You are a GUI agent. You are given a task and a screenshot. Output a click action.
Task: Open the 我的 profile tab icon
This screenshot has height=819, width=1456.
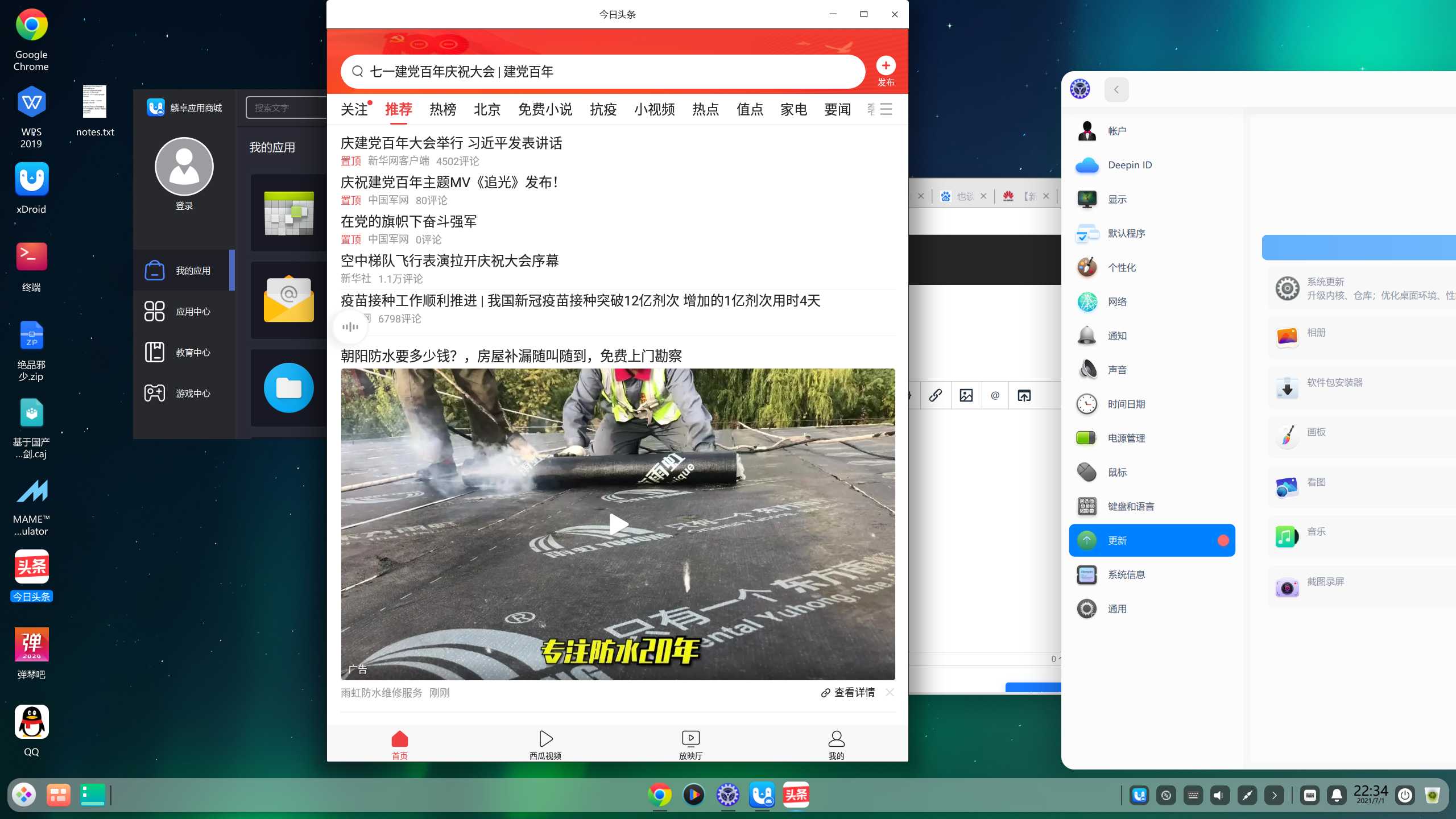tap(836, 739)
